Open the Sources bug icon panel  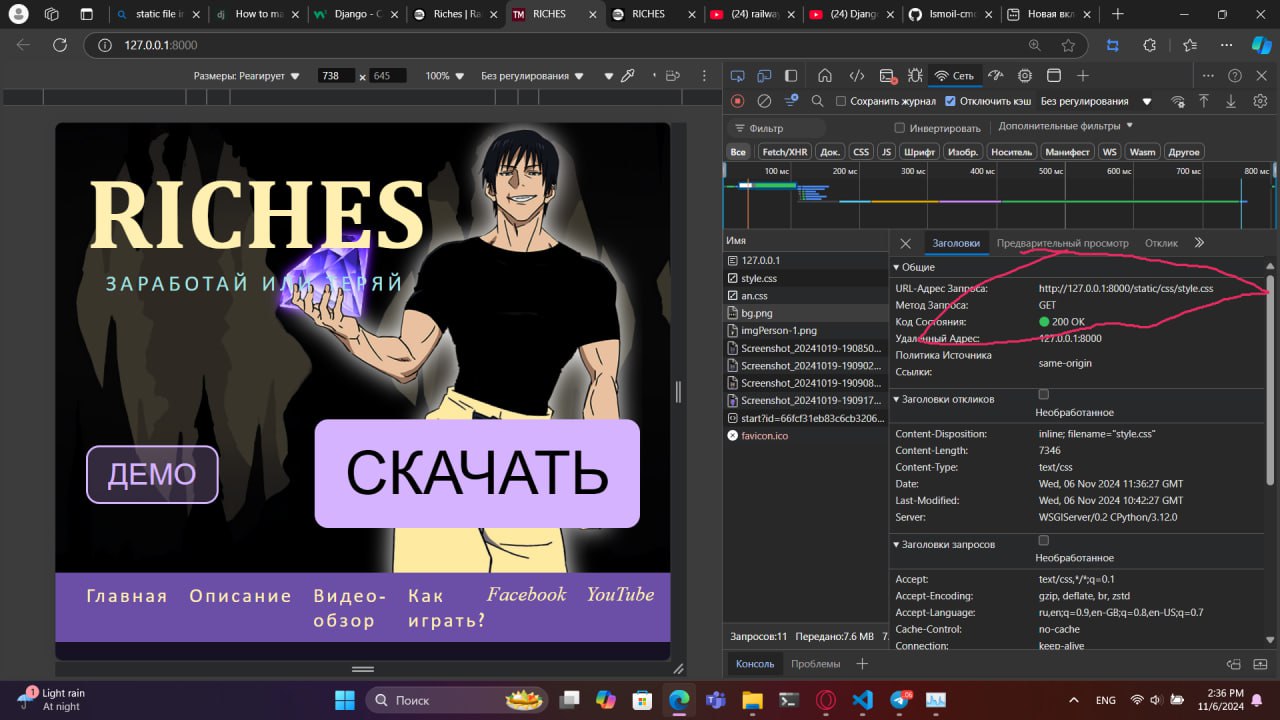(x=915, y=76)
